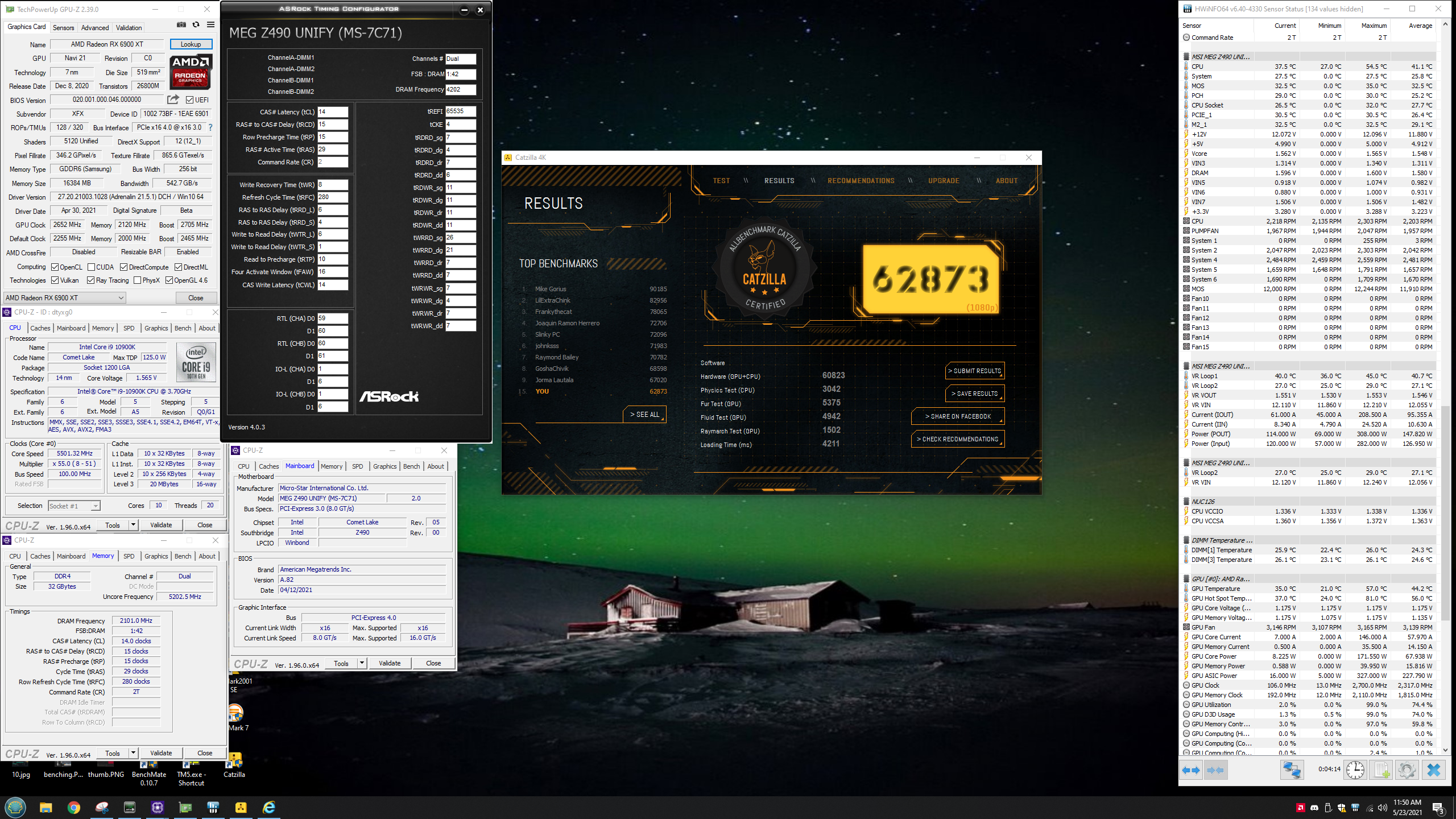Image resolution: width=1456 pixels, height=819 pixels.
Task: Click the GPU-Z refresh icon
Action: 196,25
